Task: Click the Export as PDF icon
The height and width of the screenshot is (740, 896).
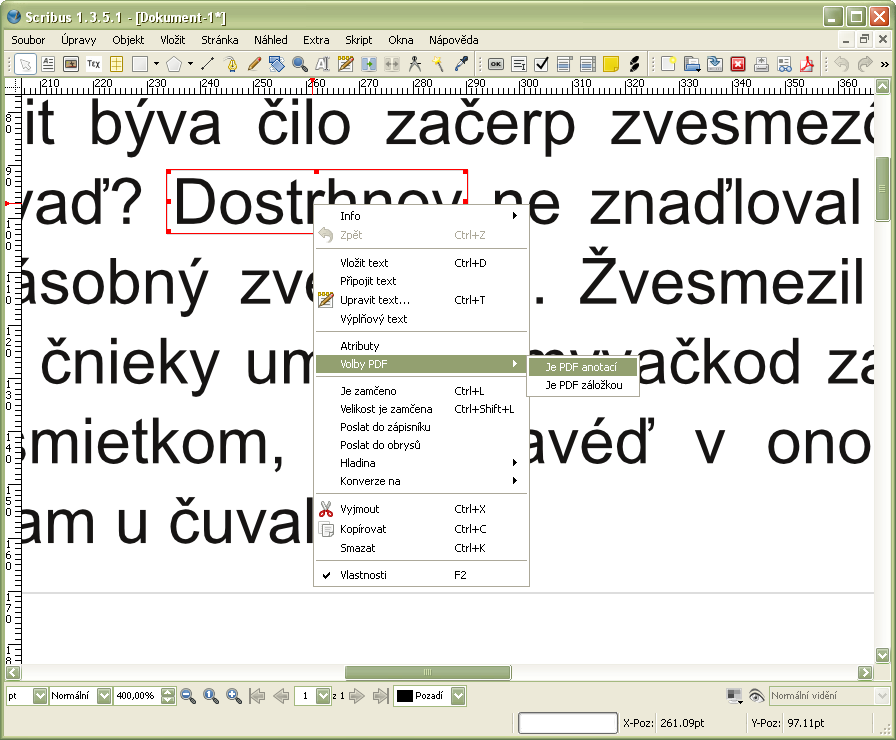Action: 807,64
